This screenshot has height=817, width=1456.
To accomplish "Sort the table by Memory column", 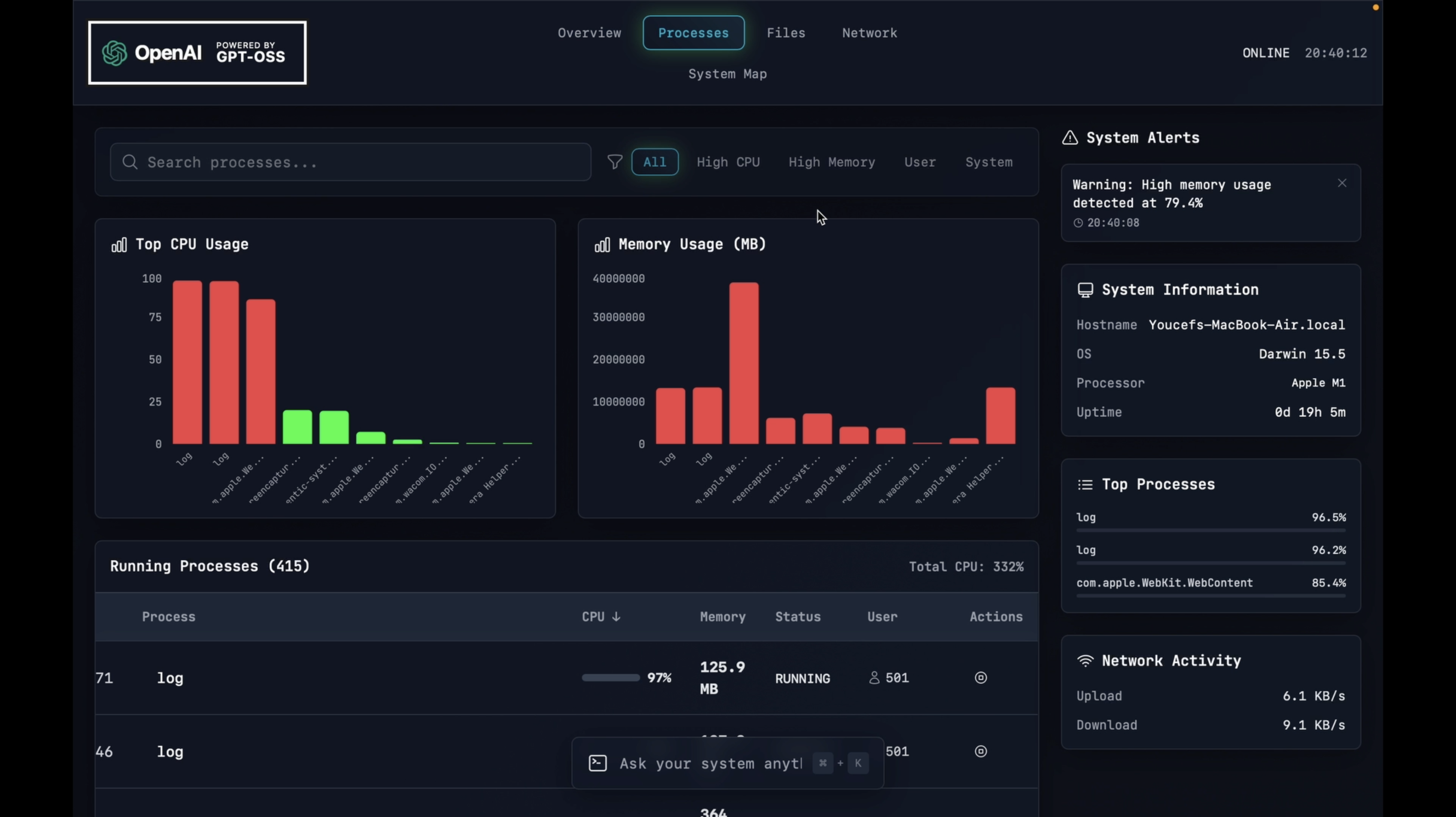I will tap(722, 616).
